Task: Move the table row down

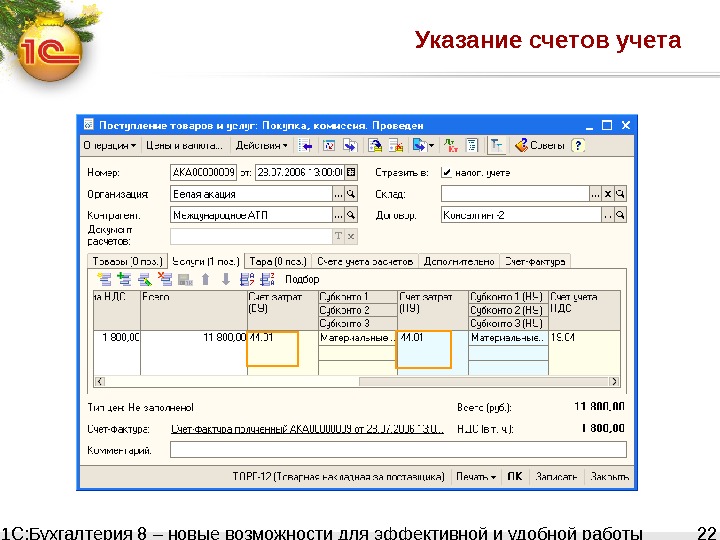Action: click(225, 279)
